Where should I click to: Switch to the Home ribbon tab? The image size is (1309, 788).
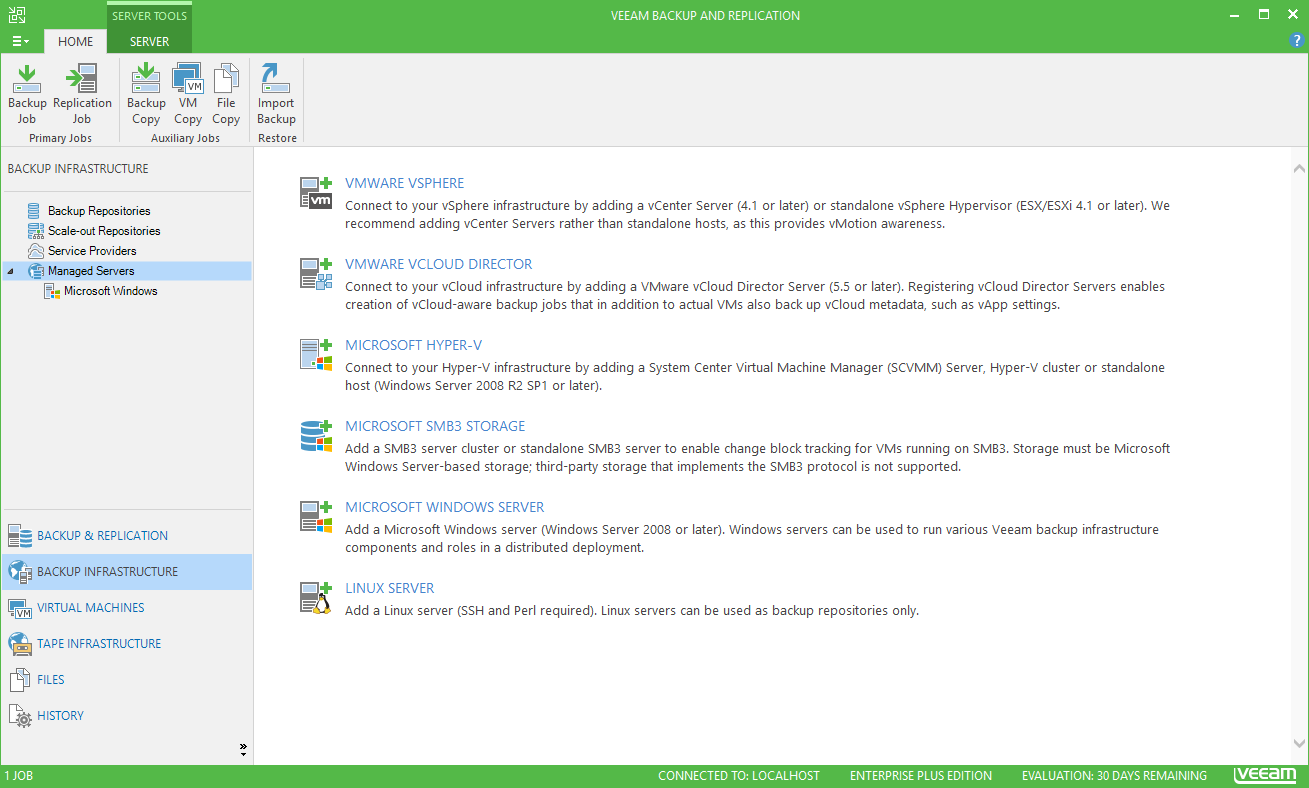coord(76,41)
